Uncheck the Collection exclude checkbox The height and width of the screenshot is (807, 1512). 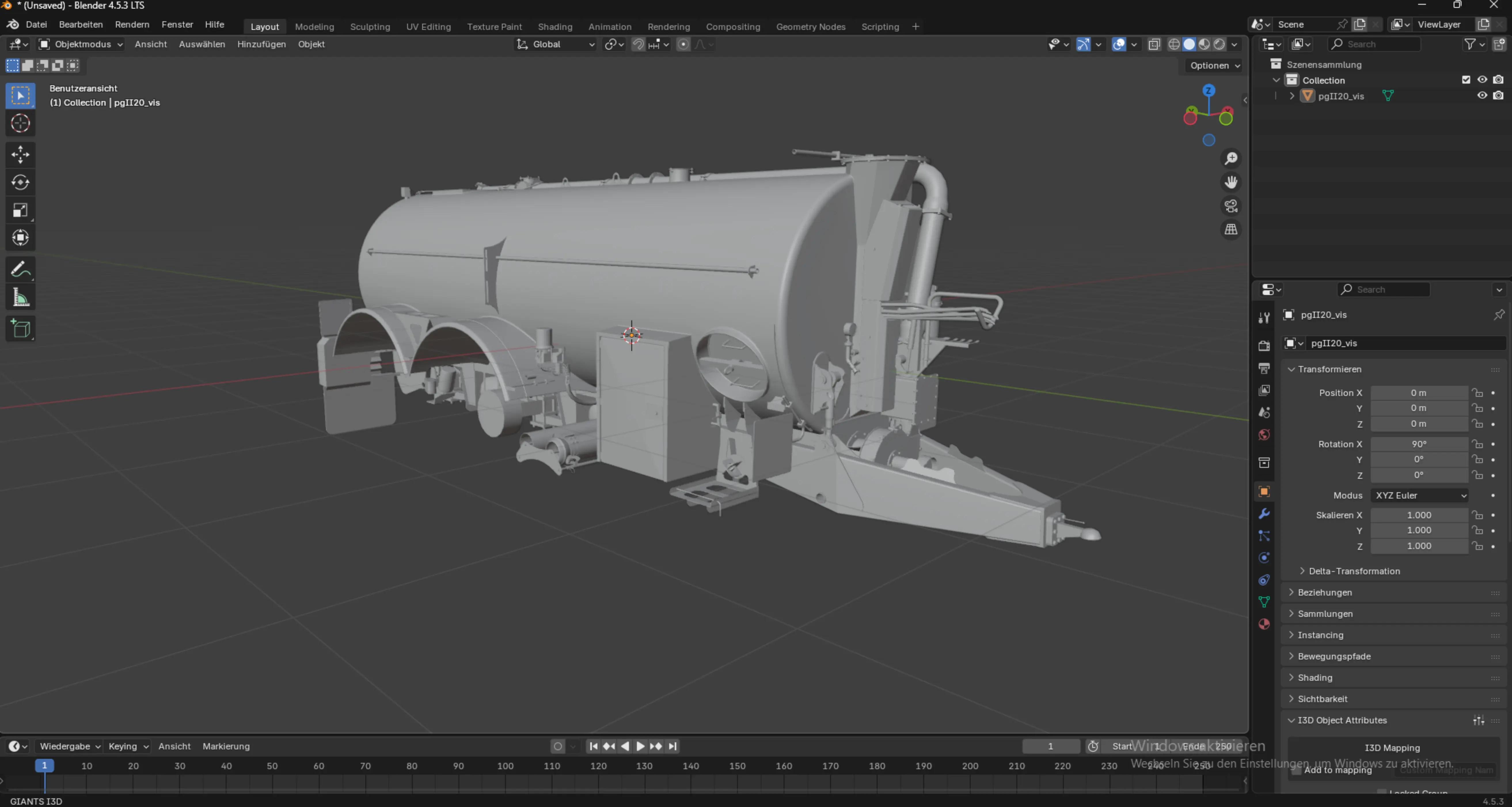1466,80
